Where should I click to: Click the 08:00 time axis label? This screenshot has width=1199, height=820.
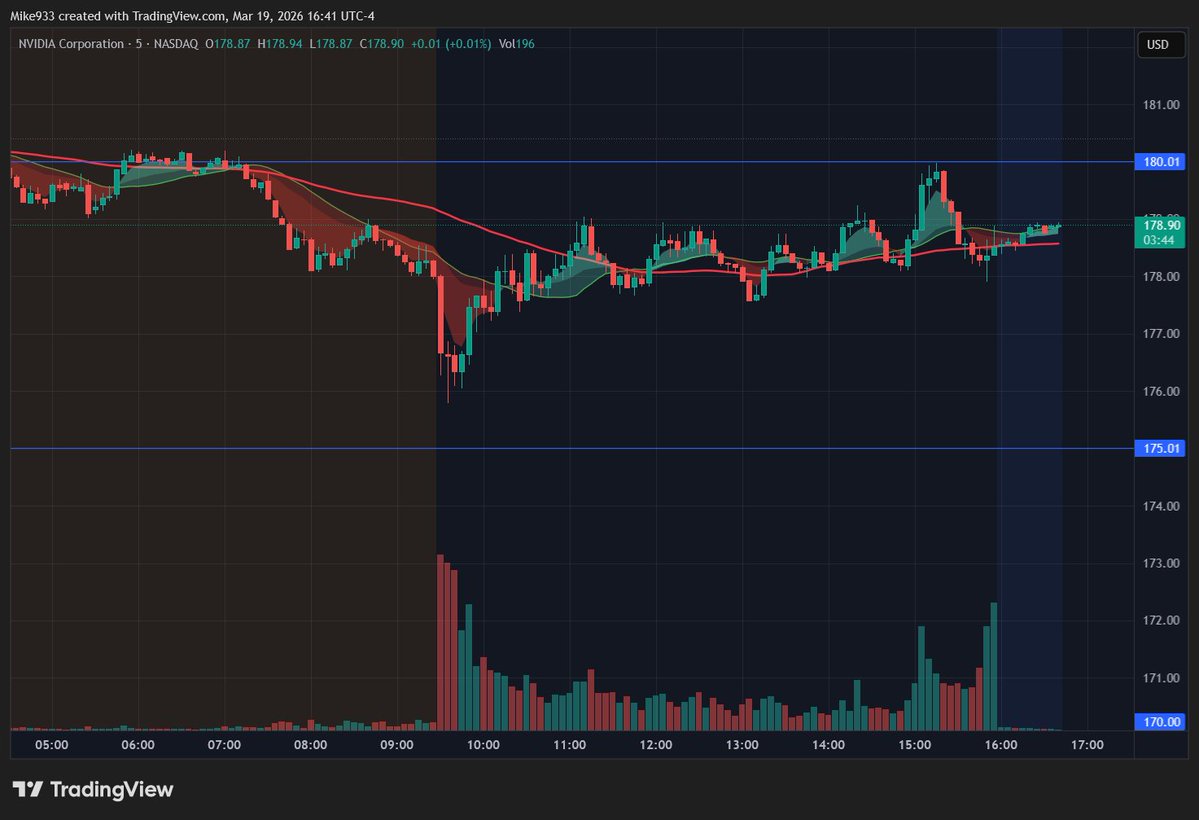tap(310, 745)
